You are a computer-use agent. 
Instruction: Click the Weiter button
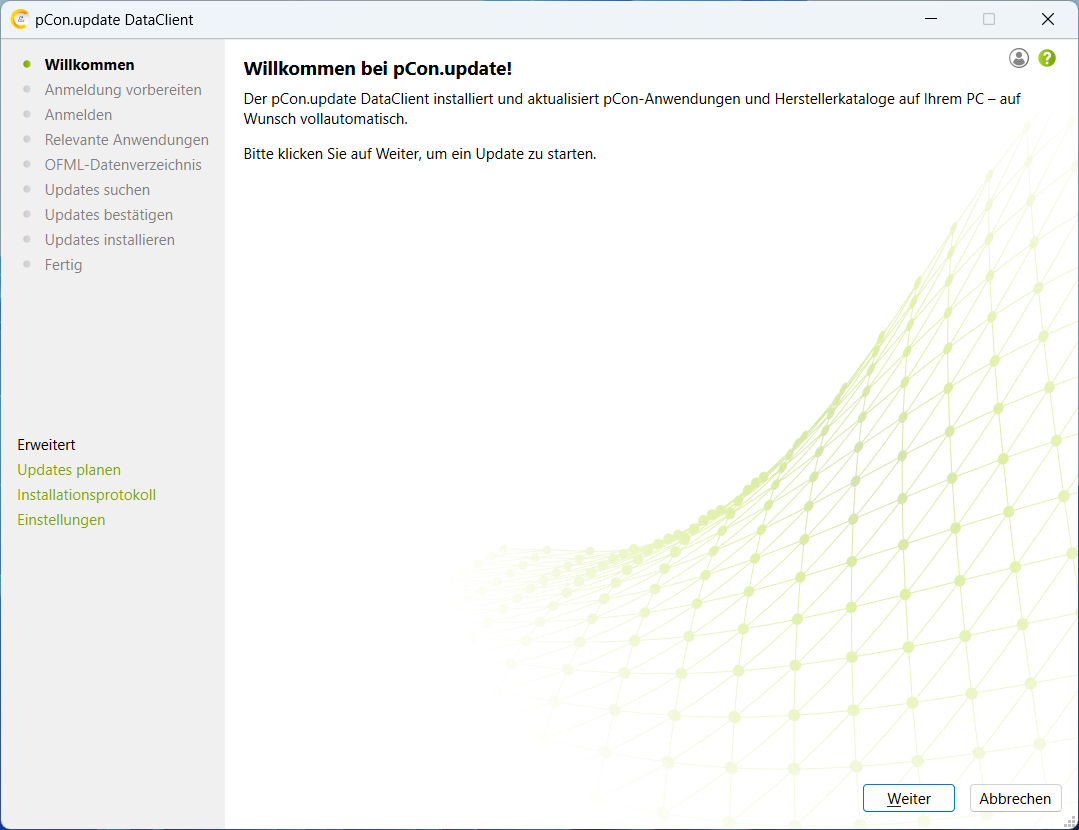(x=908, y=798)
